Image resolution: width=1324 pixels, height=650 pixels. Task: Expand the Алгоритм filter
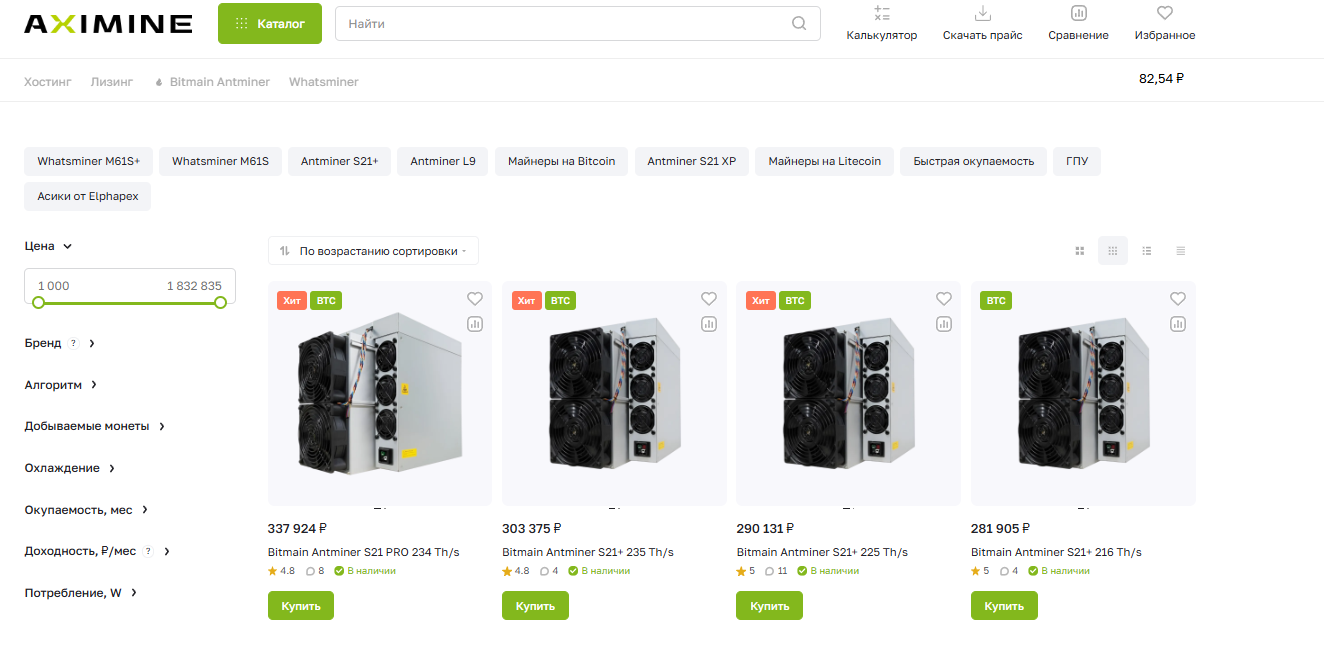(61, 385)
